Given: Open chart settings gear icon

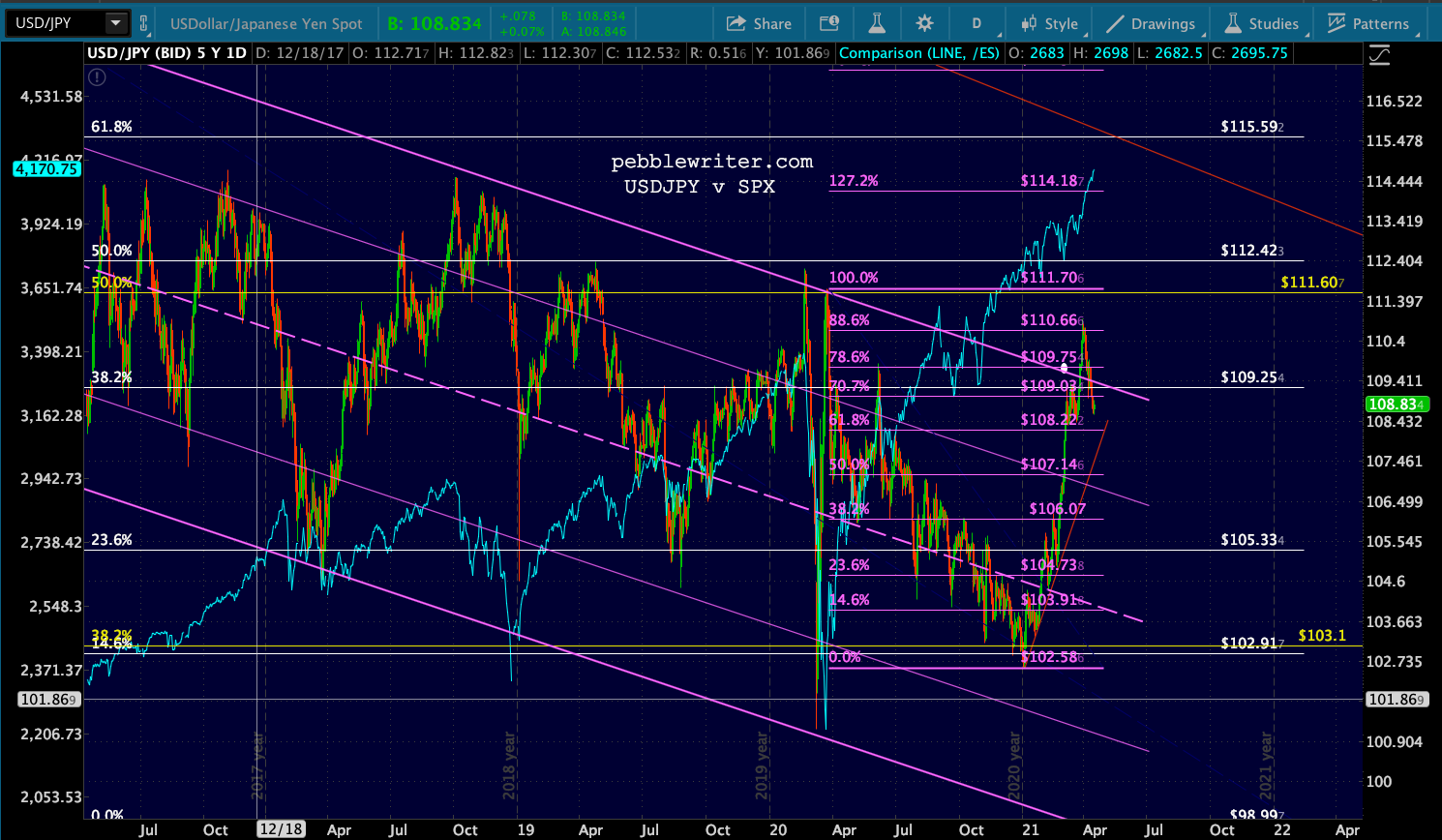Looking at the screenshot, I should coord(924,23).
